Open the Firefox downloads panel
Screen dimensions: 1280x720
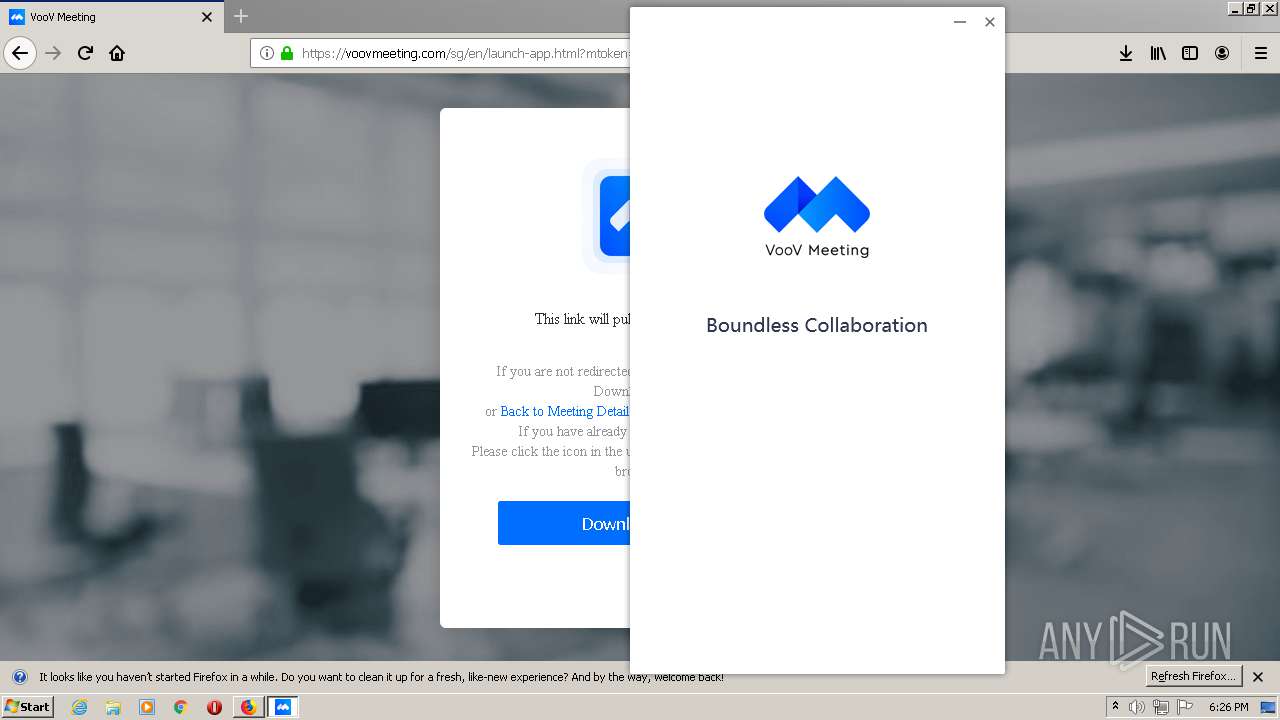tap(1126, 53)
